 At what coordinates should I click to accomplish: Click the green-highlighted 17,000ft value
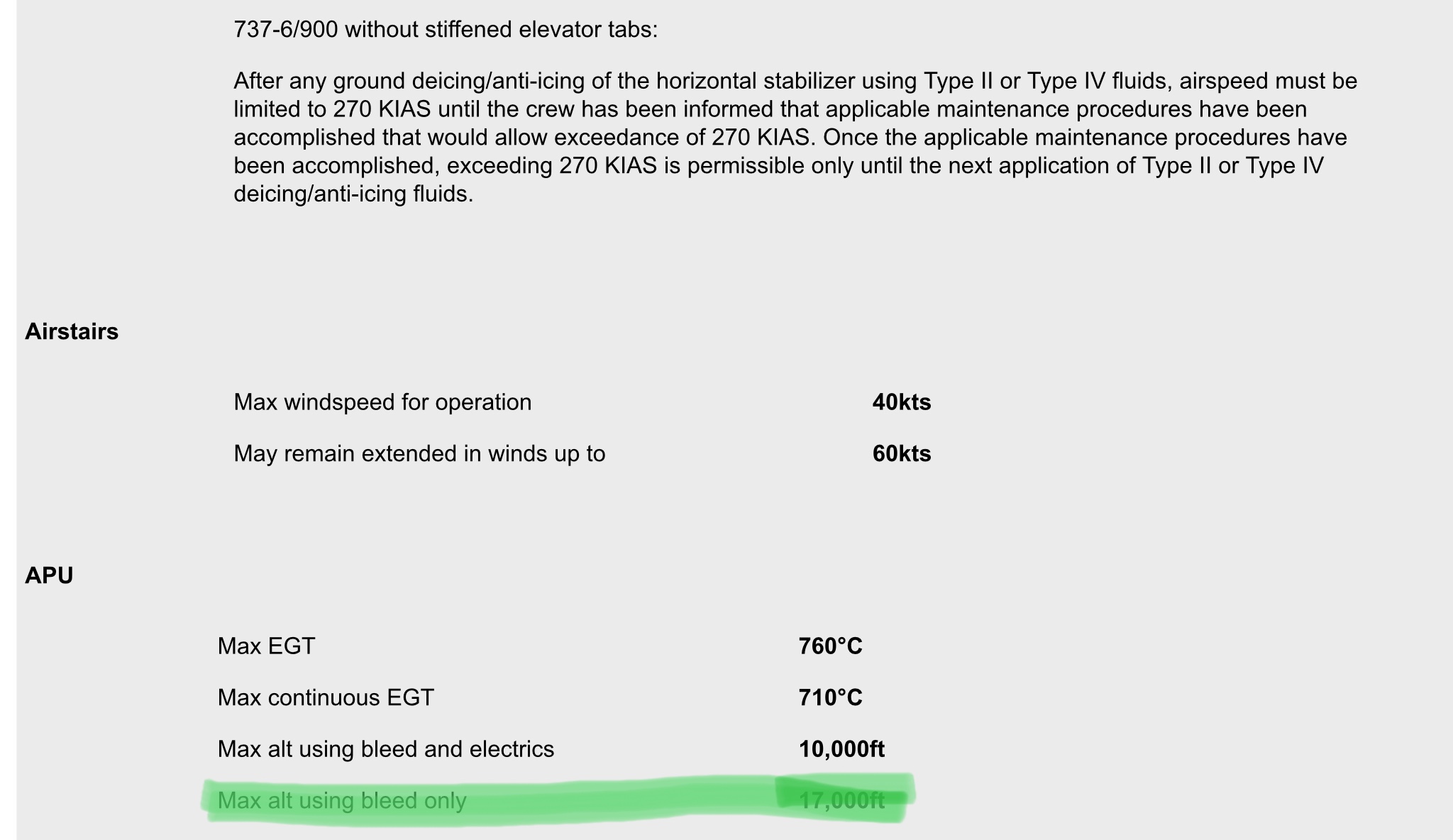coord(841,801)
